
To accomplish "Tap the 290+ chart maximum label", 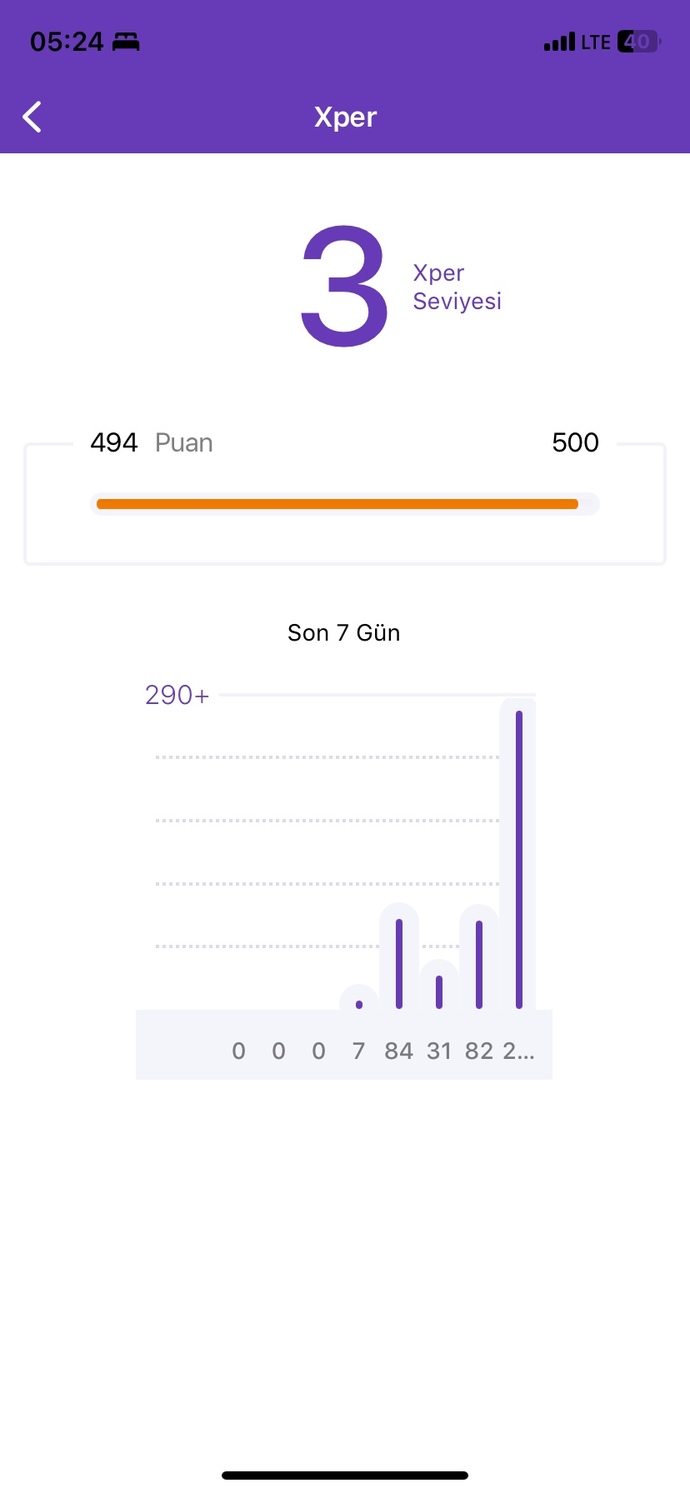I will tap(177, 695).
